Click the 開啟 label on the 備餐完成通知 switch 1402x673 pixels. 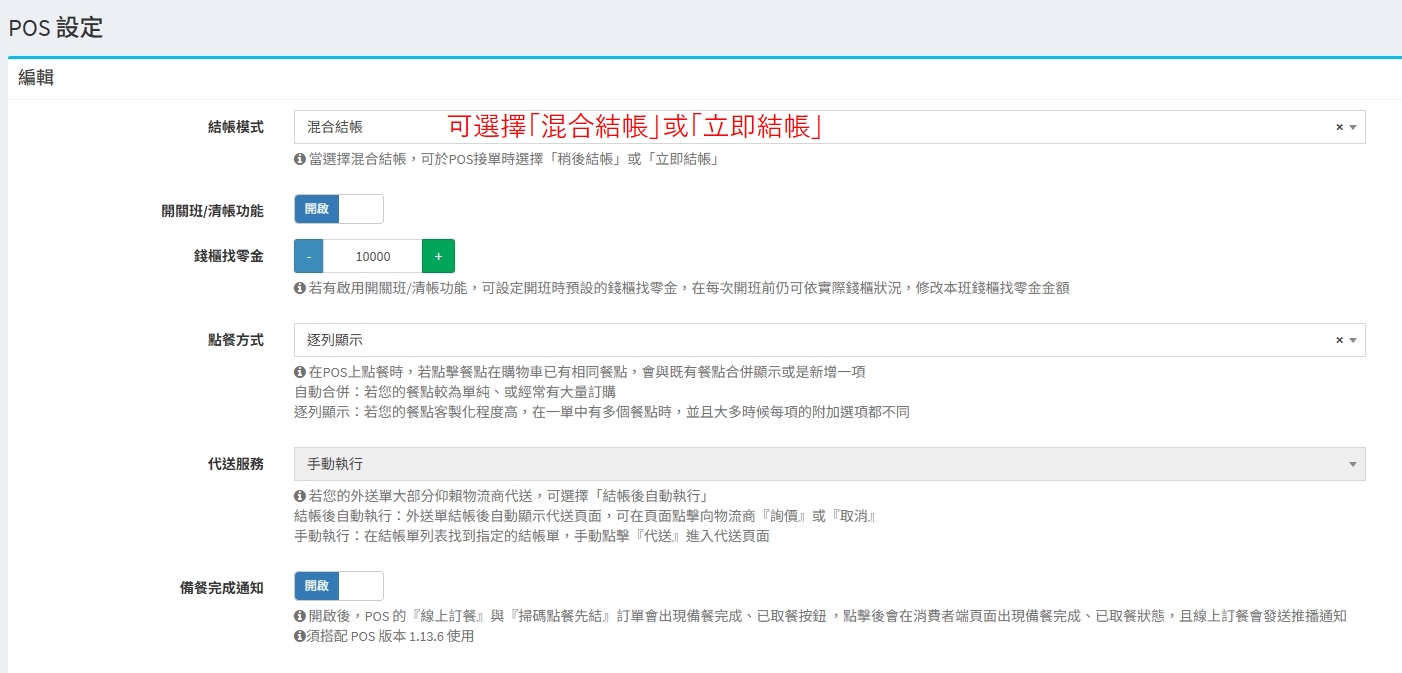tap(317, 586)
